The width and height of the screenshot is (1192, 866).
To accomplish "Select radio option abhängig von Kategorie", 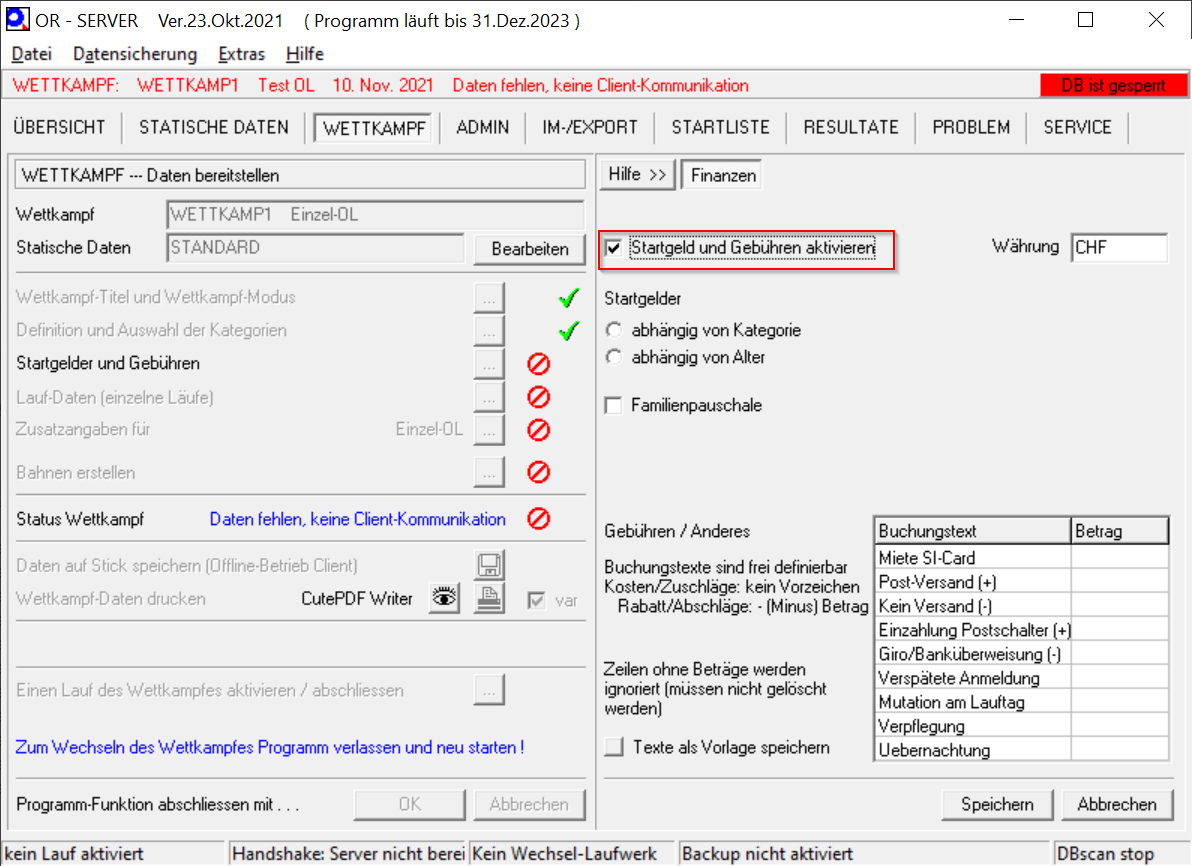I will 614,330.
